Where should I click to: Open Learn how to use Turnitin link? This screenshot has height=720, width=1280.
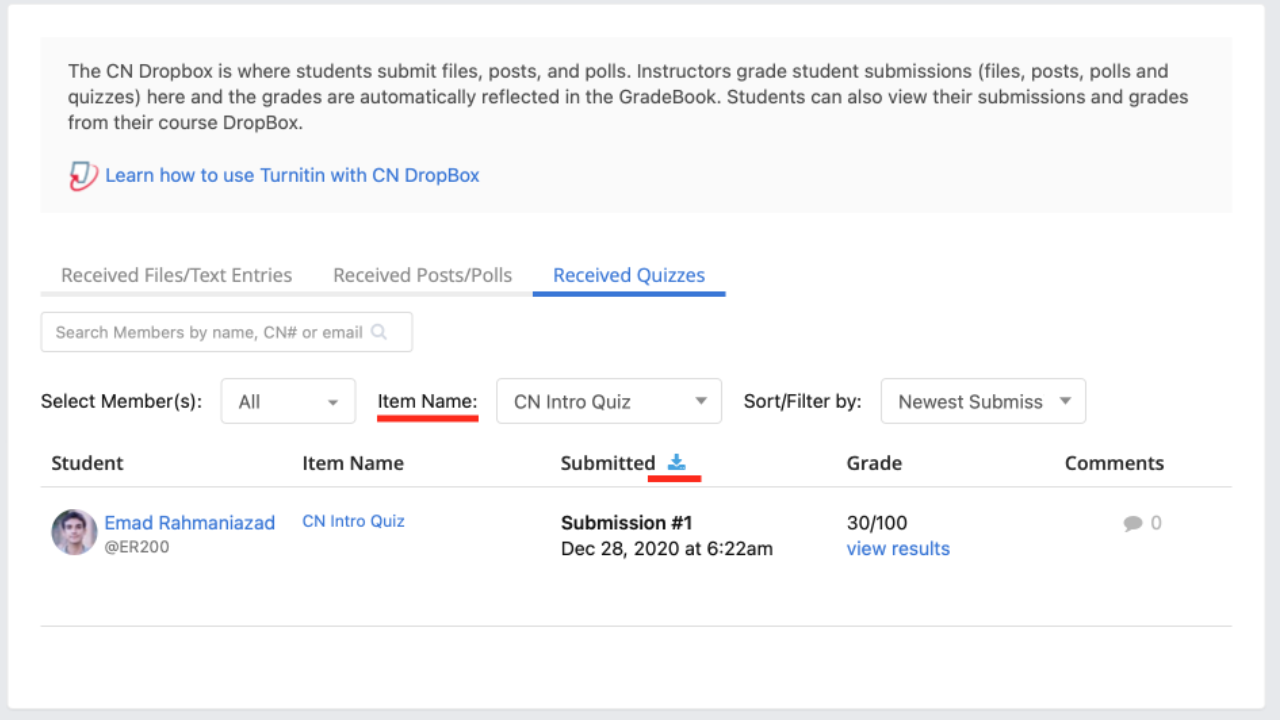(292, 175)
